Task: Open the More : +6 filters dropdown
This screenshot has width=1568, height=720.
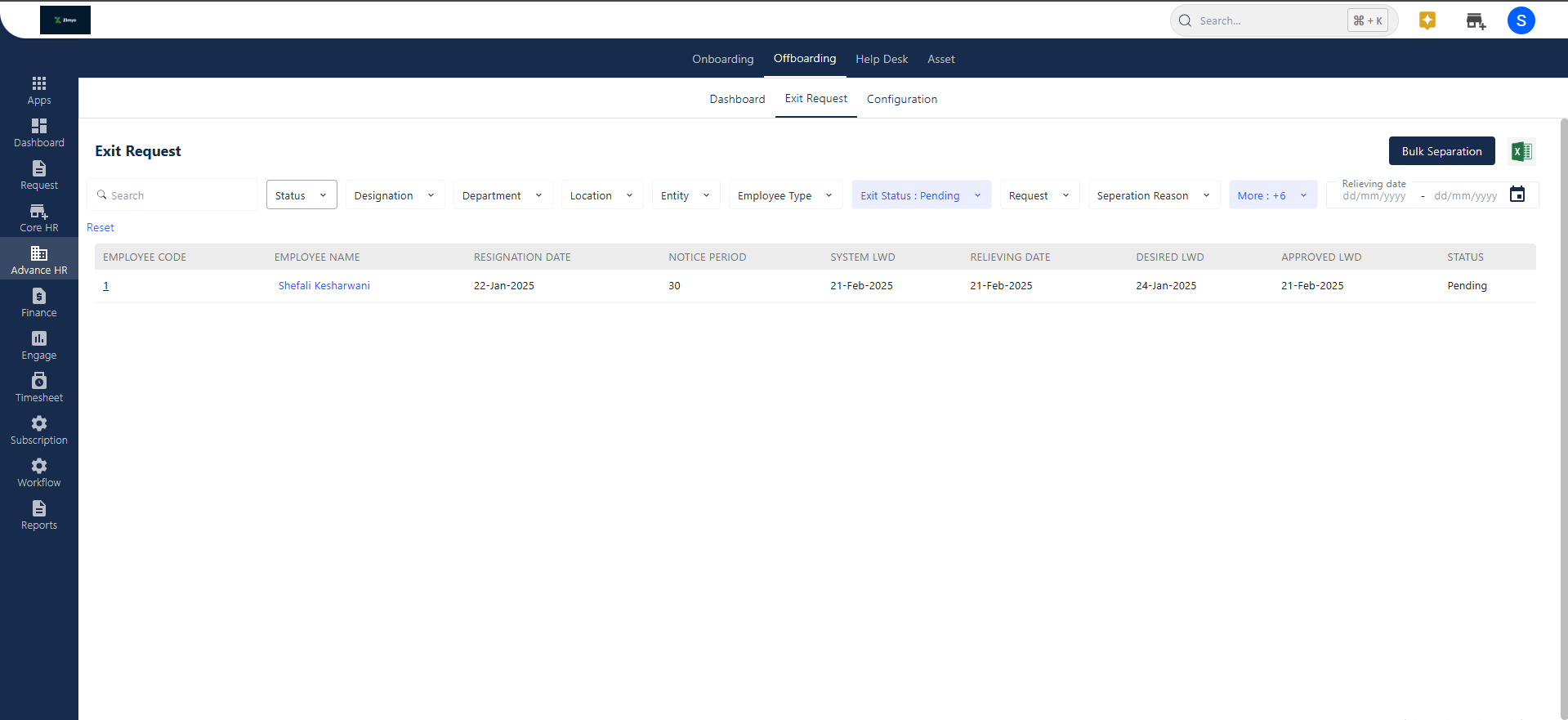Action: click(1273, 195)
